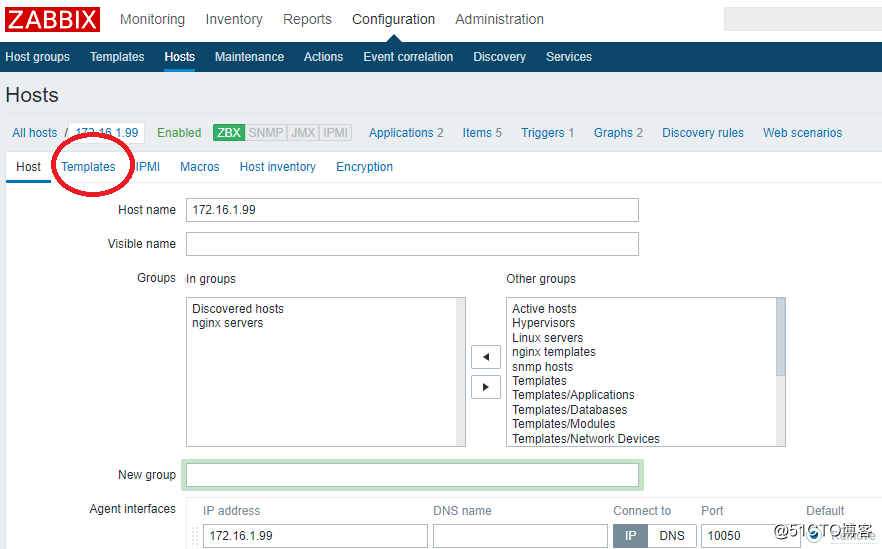Click the JMX availability badge
This screenshot has height=549, width=882.
tap(303, 133)
